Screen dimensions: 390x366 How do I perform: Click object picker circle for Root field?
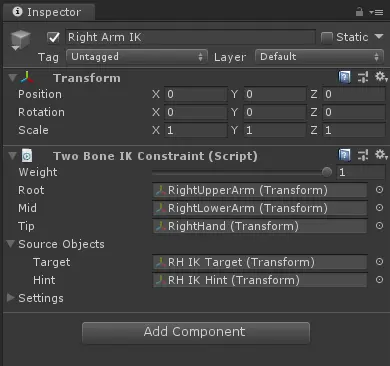click(x=379, y=190)
